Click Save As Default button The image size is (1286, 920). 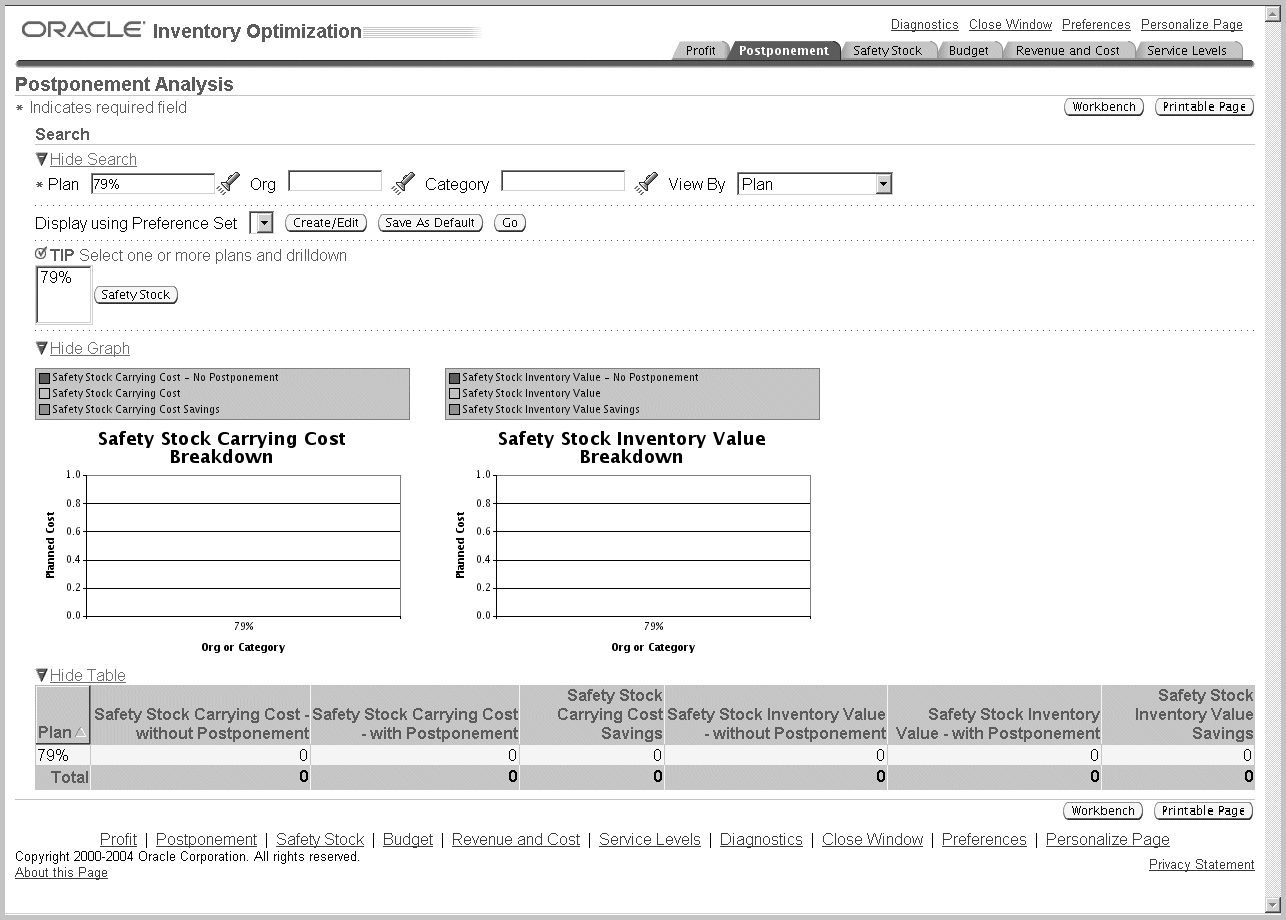point(430,223)
